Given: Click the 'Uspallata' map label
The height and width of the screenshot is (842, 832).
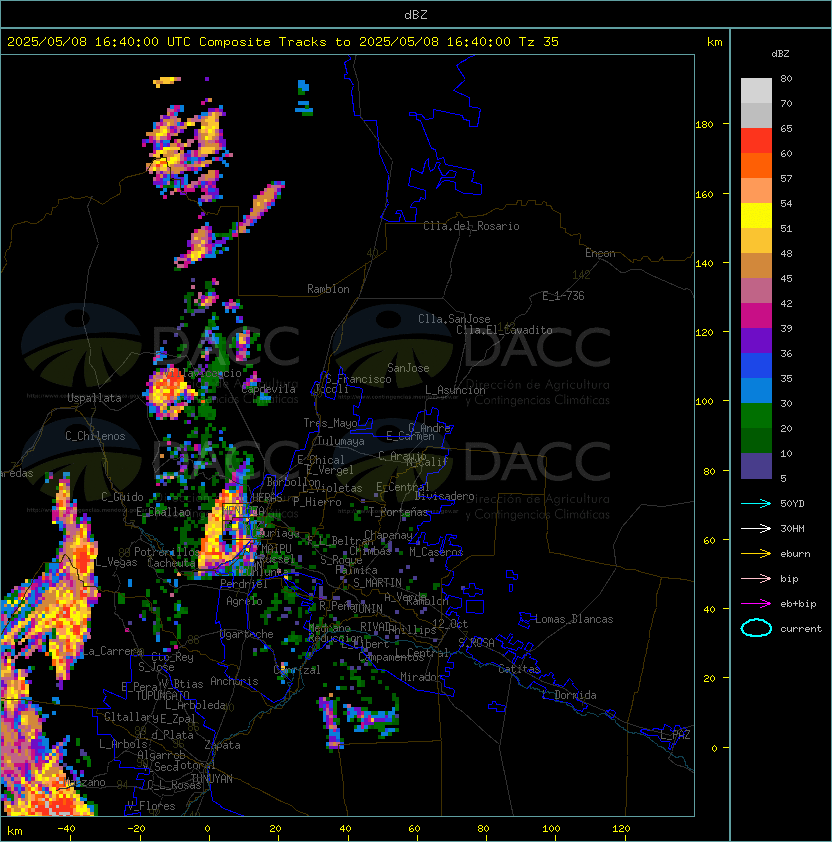Looking at the screenshot, I should coord(94,398).
